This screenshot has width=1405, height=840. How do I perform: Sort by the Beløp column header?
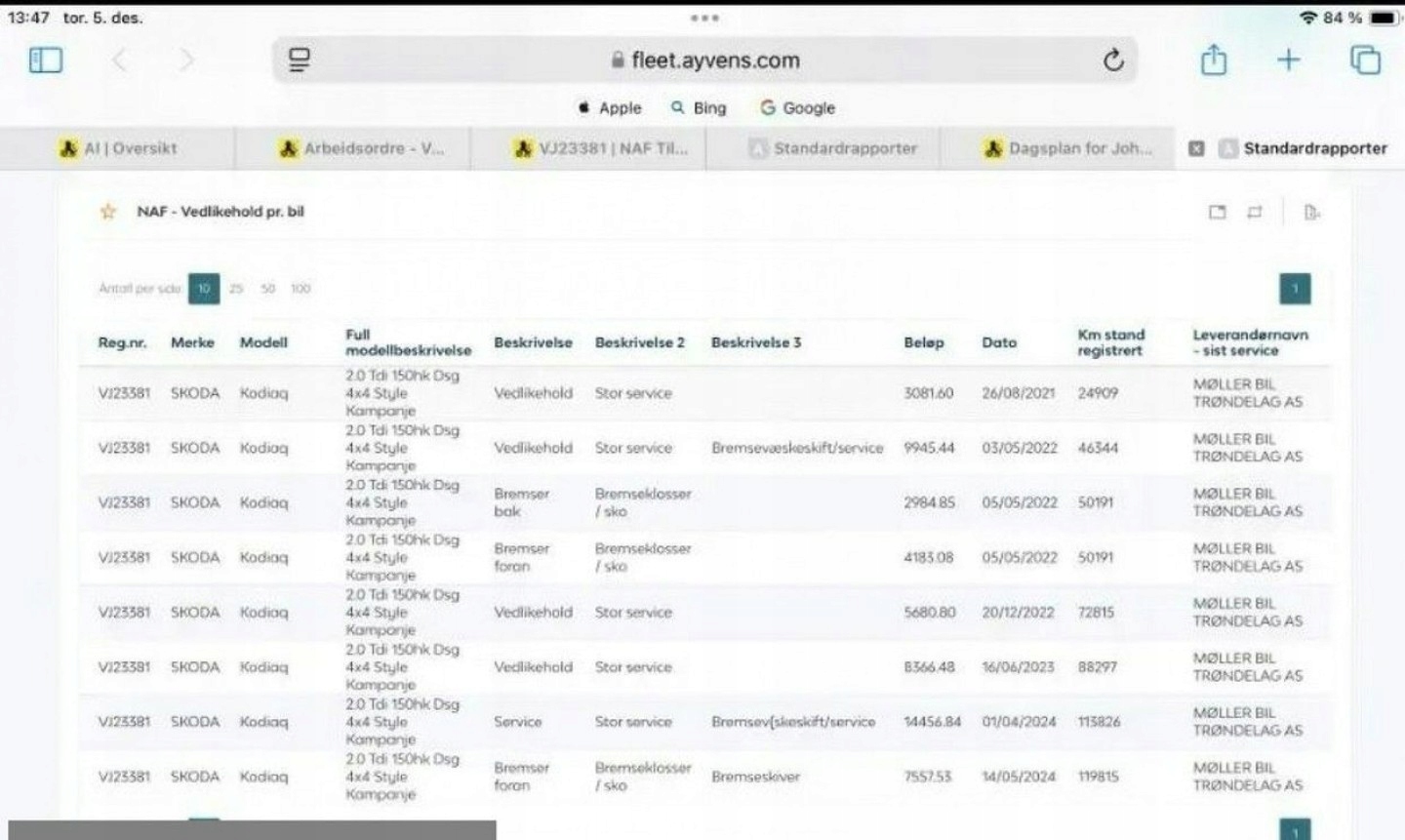[x=924, y=342]
